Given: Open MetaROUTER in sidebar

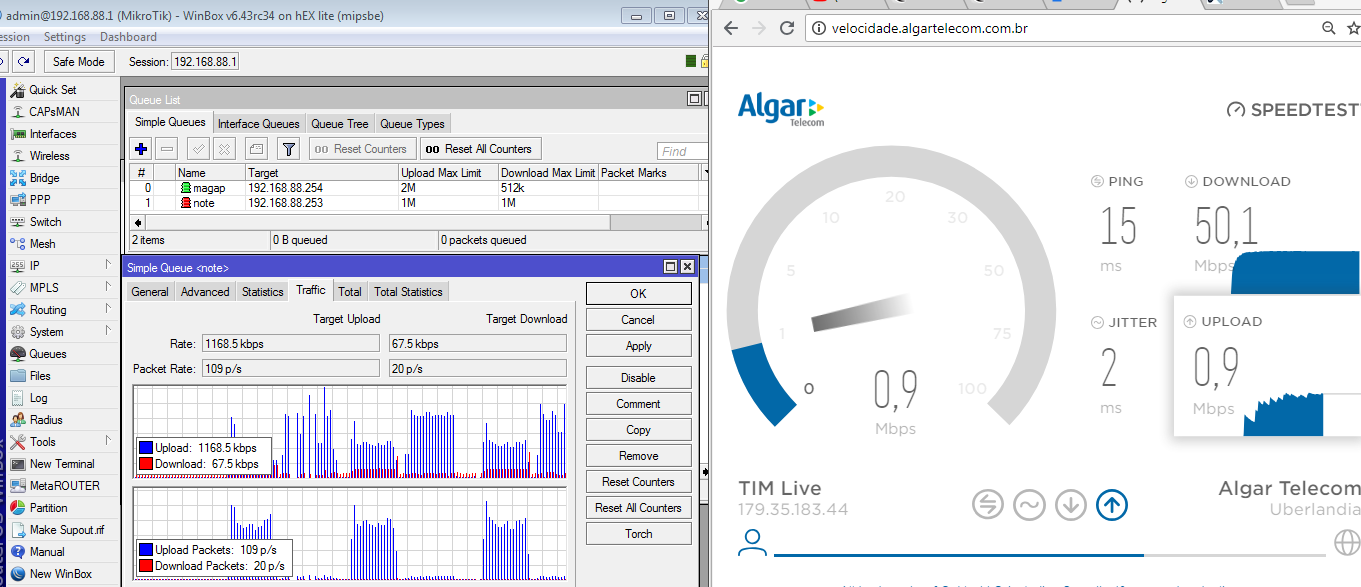Looking at the screenshot, I should point(64,486).
